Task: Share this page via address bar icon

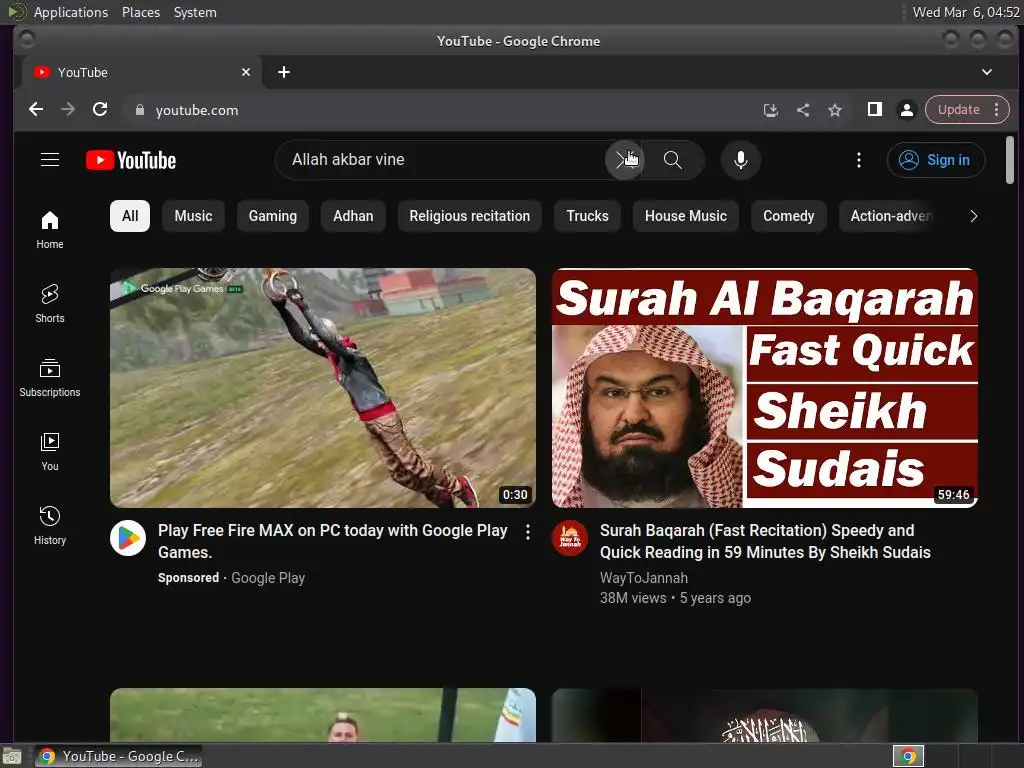Action: (803, 110)
